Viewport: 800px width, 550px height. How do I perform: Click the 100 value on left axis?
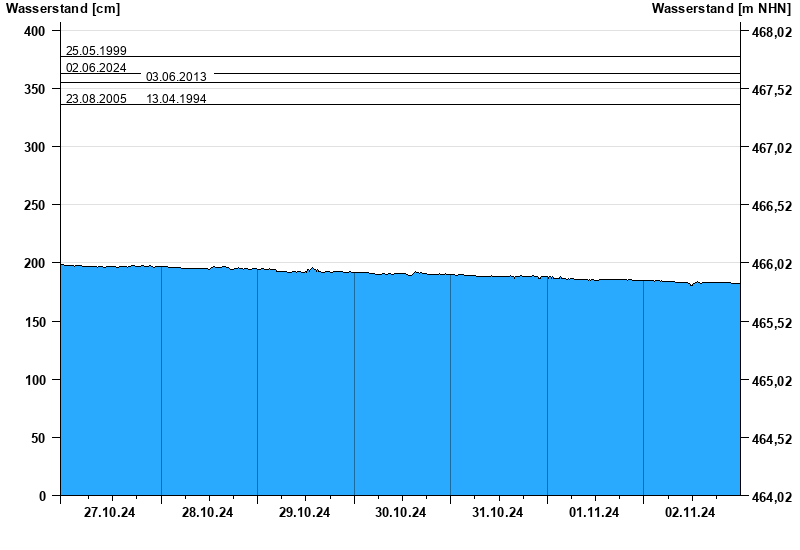click(35, 380)
